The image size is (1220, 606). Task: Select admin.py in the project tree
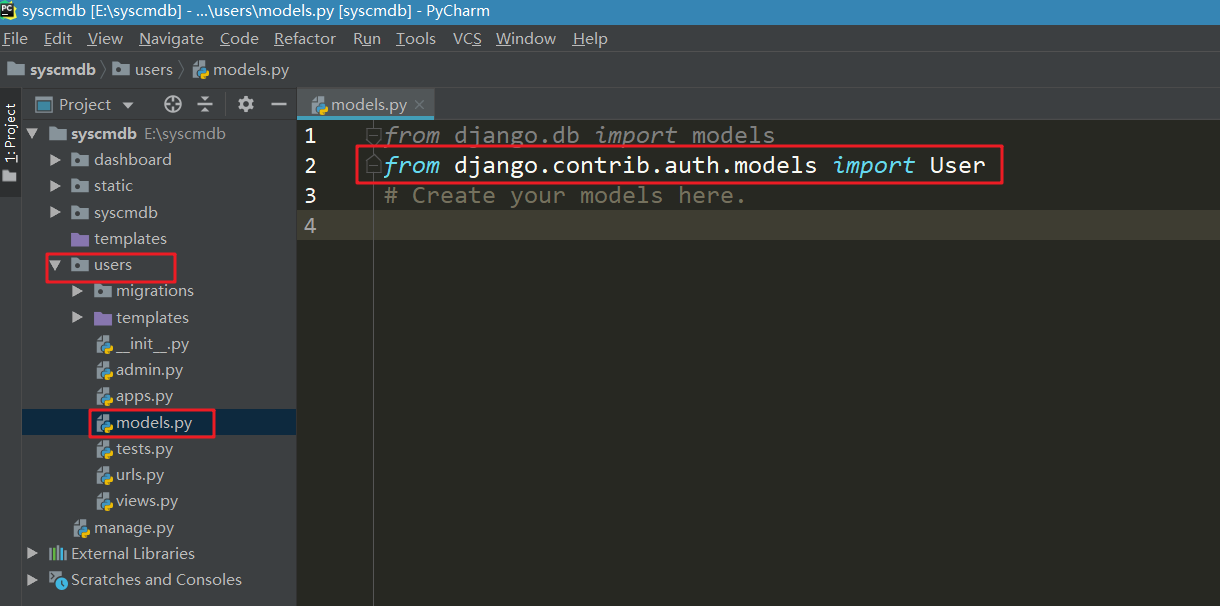150,370
